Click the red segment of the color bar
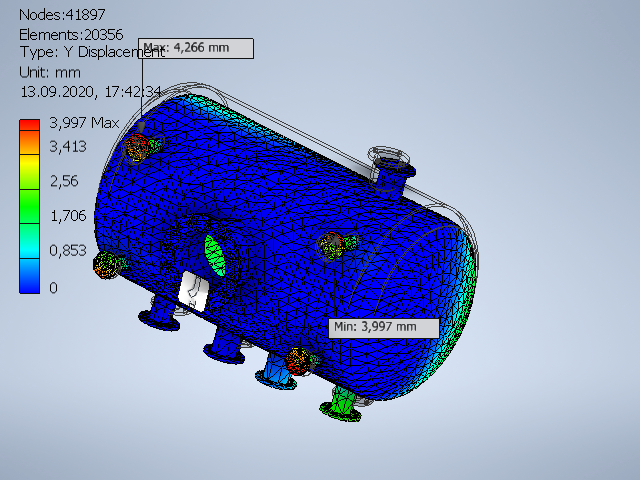 pos(29,125)
